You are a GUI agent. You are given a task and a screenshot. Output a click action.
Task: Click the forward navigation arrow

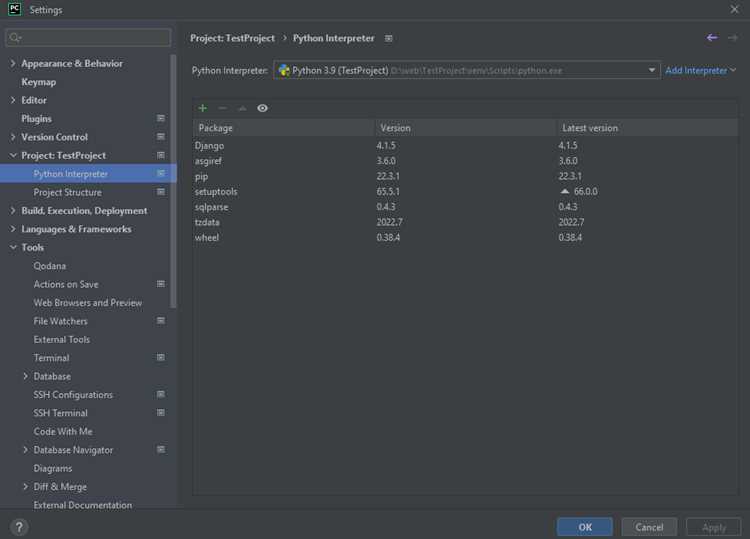pyautogui.click(x=732, y=37)
